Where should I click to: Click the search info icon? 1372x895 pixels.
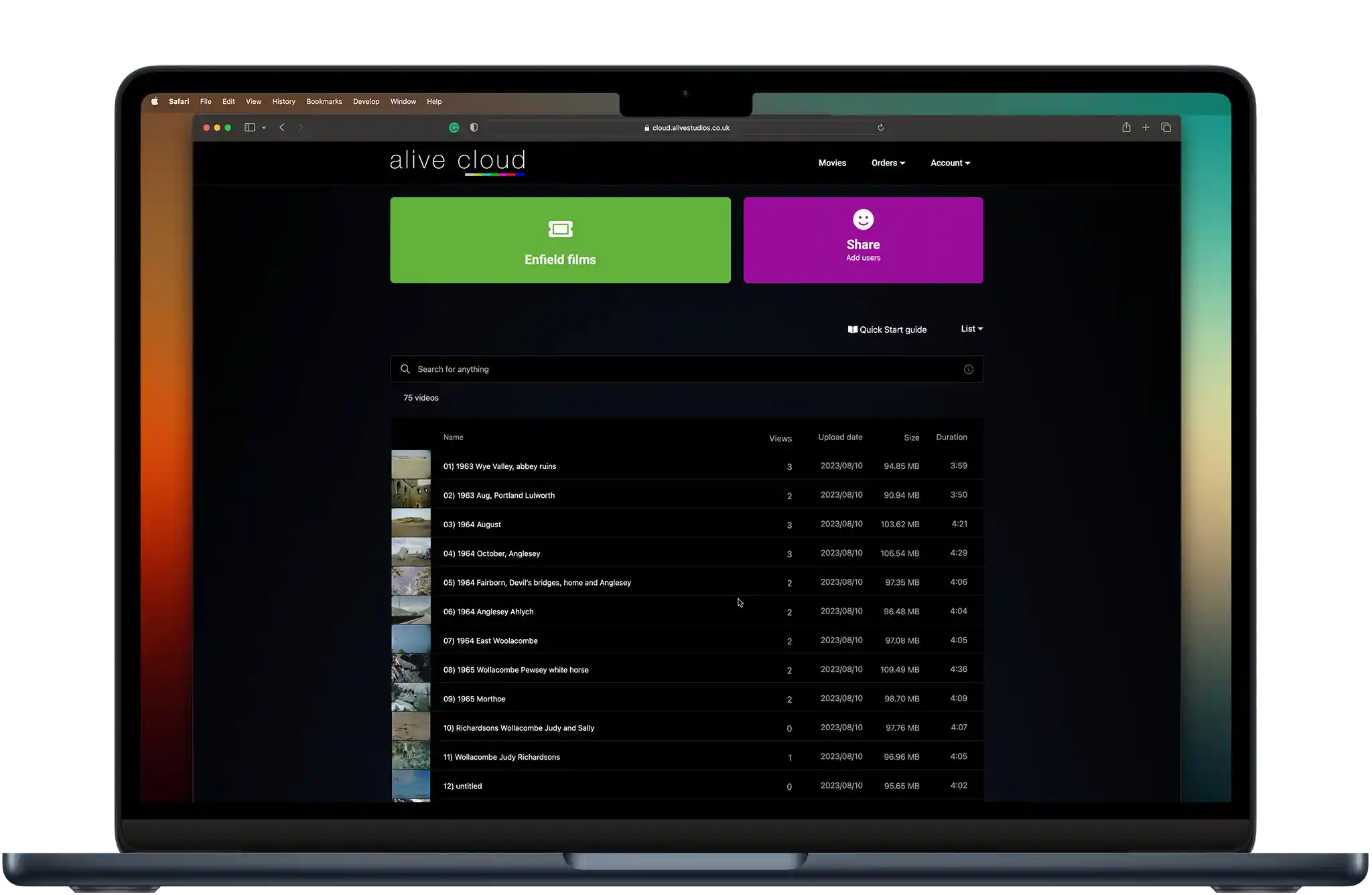[x=968, y=370]
